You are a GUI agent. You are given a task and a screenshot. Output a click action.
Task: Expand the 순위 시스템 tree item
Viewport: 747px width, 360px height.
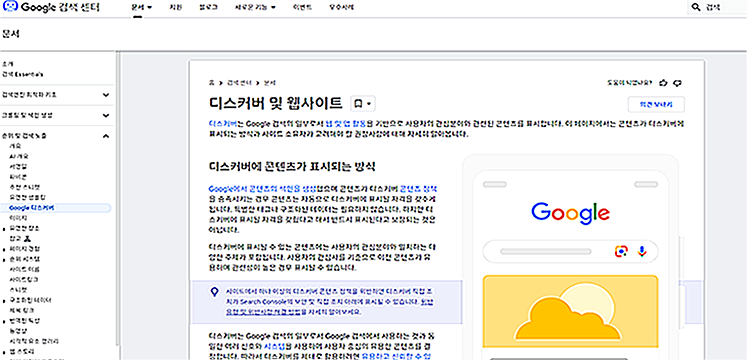coord(4,260)
